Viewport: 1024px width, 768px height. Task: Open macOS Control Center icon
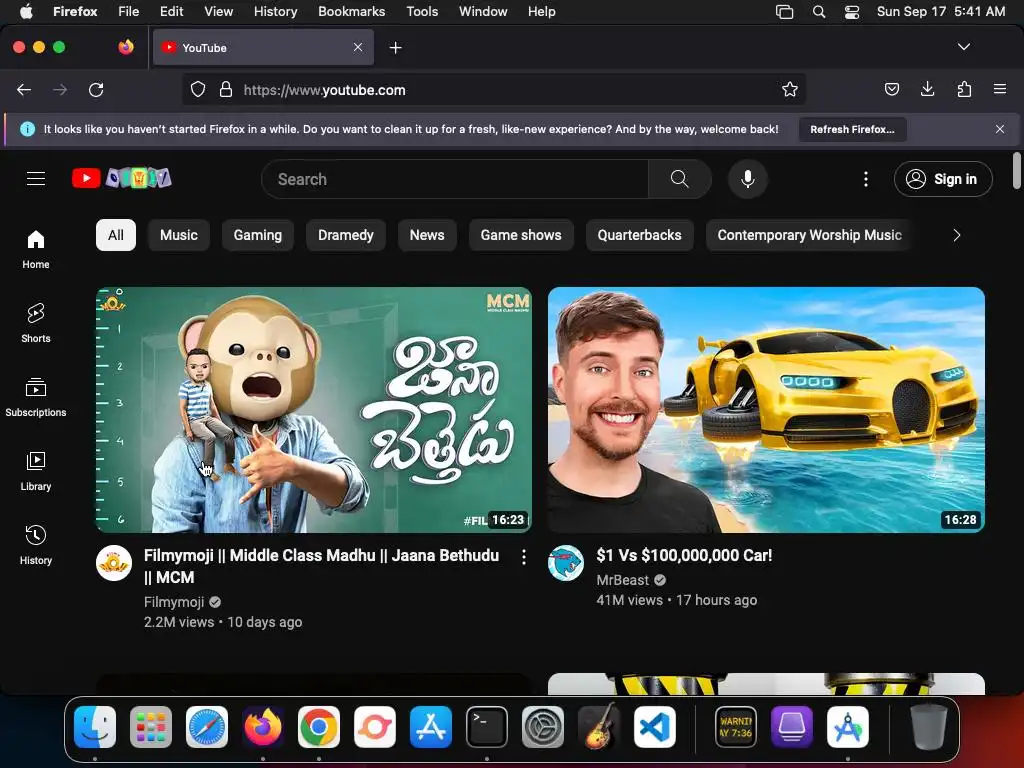click(x=852, y=12)
